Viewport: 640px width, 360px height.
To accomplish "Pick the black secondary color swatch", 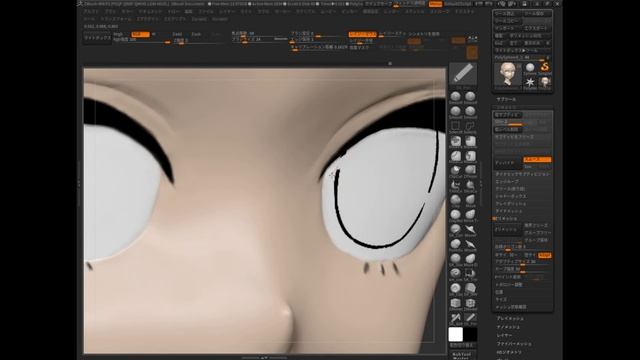I will point(470,334).
